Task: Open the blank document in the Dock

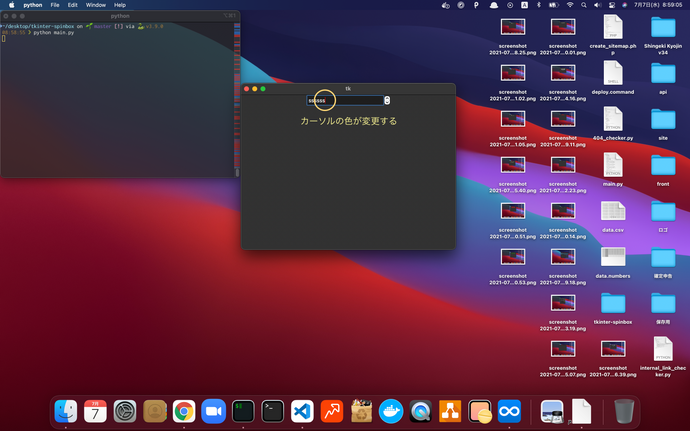Action: click(581, 411)
